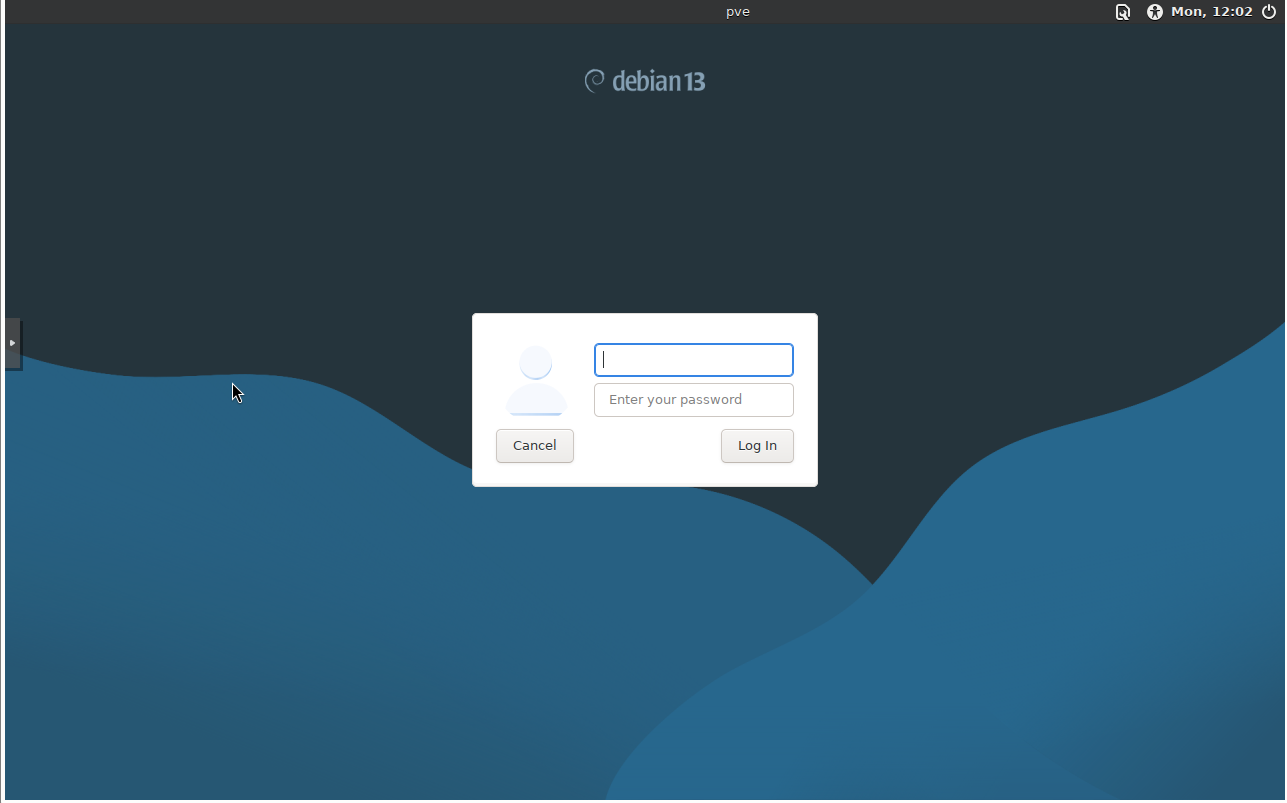Click the power icon in top panel
This screenshot has width=1287, height=803.
tap(1269, 12)
